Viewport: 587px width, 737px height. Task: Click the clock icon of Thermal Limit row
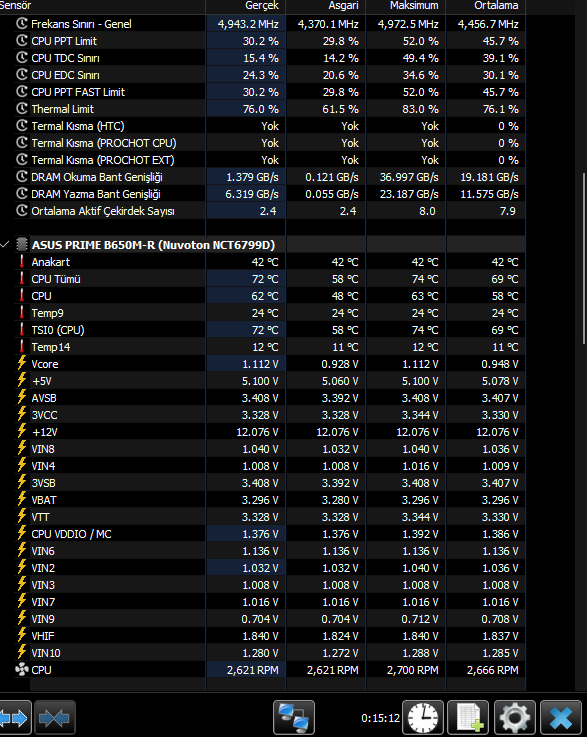click(22, 109)
